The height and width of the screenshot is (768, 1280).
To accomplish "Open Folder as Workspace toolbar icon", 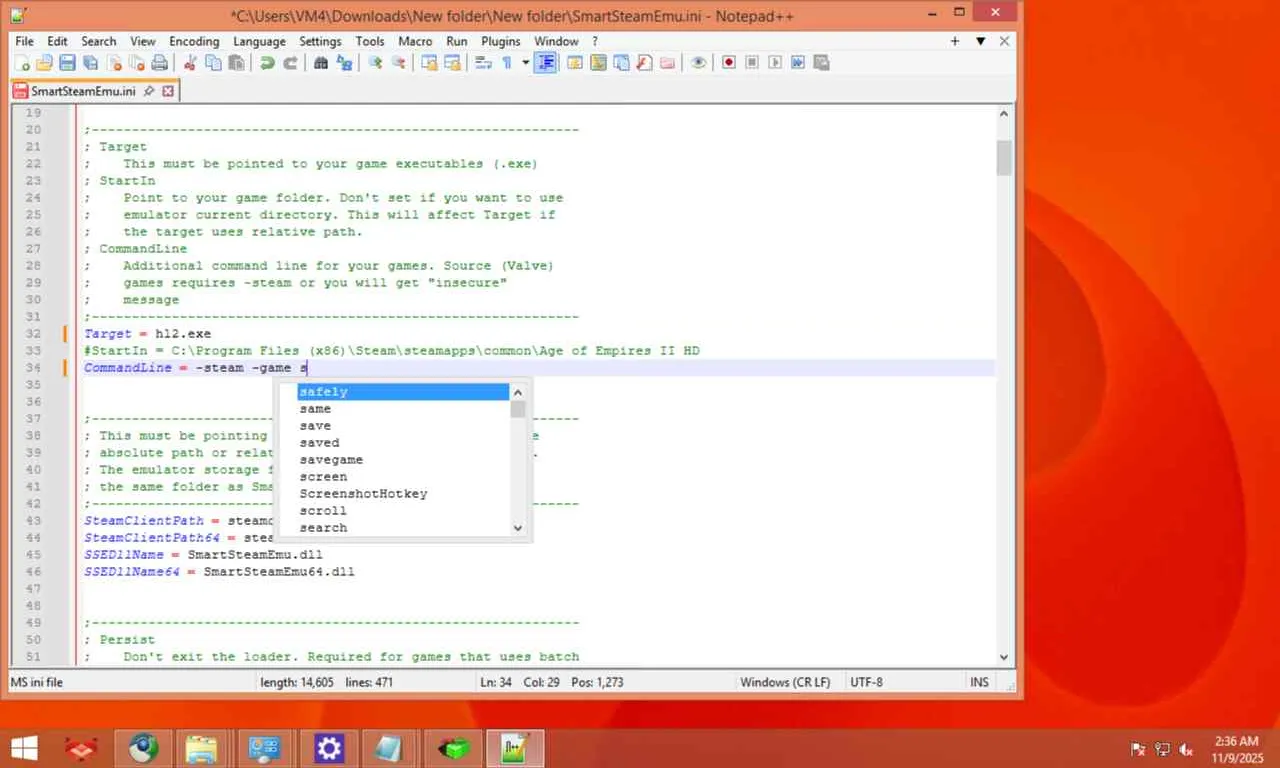I will 667,62.
